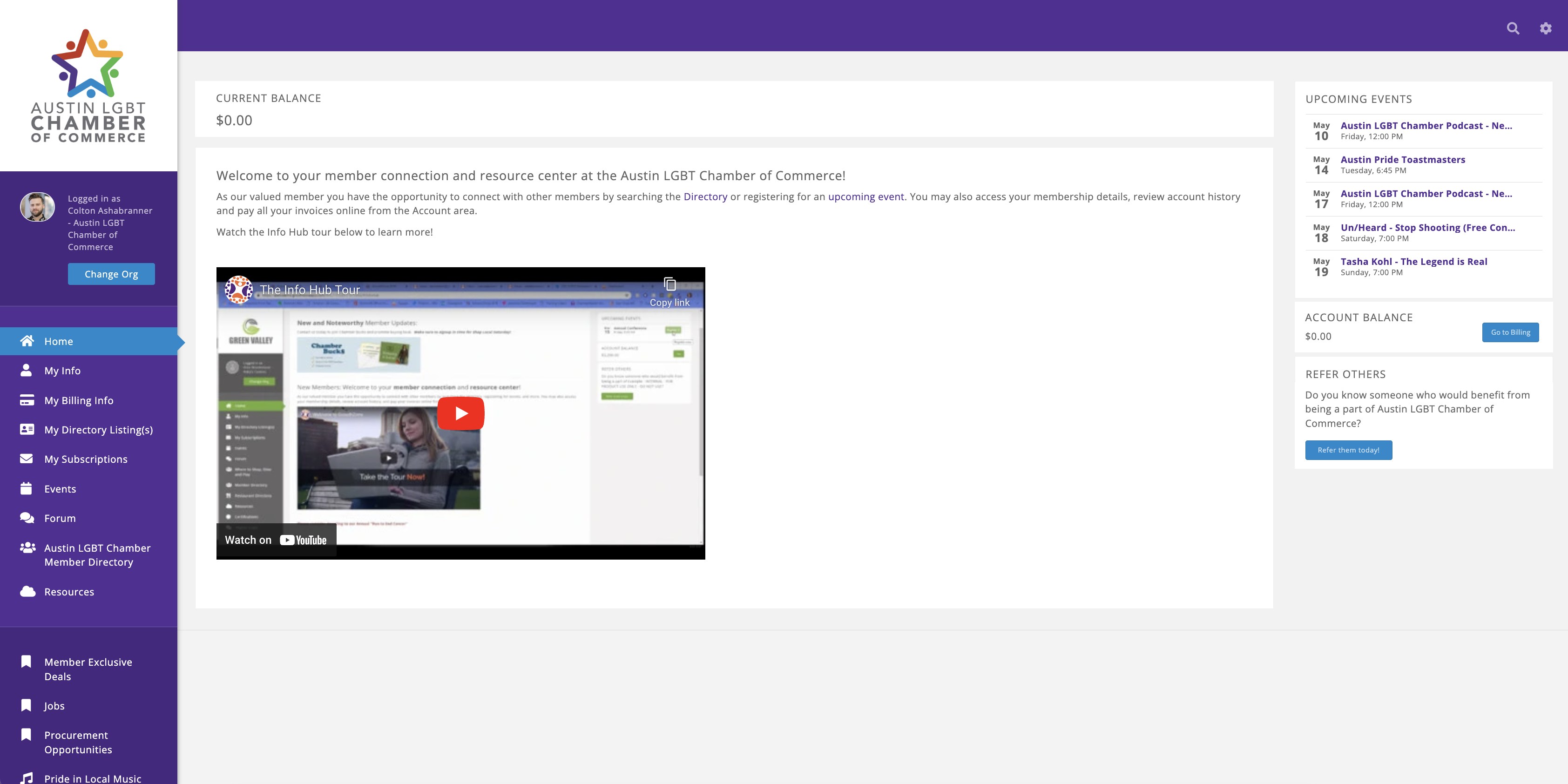
Task: Click the My Info sidebar icon
Action: (27, 370)
